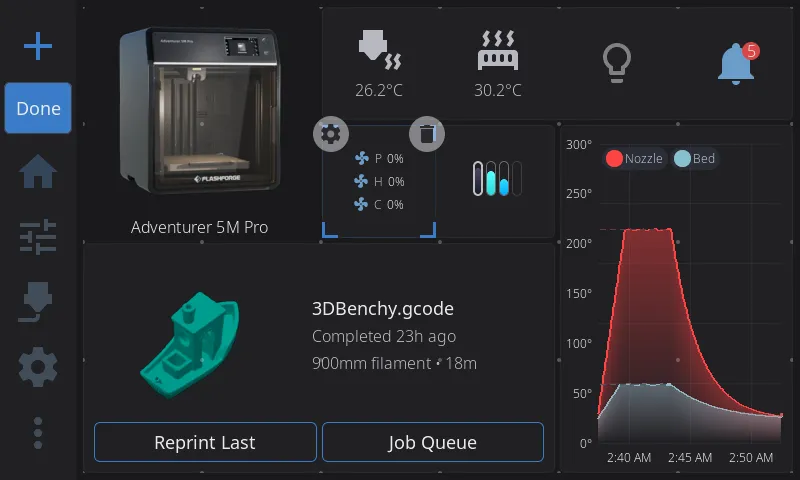Open settings gear in the sidebar
Screen dimensions: 800x480
tap(38, 367)
